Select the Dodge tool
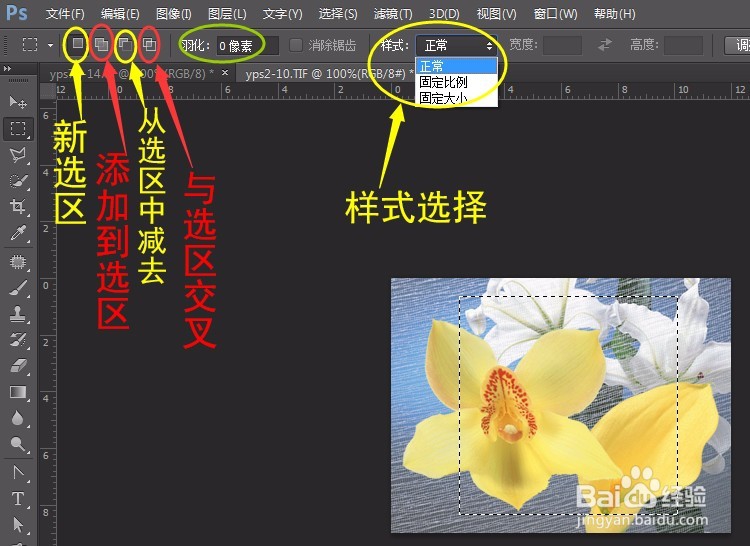This screenshot has height=546, width=750. point(18,444)
